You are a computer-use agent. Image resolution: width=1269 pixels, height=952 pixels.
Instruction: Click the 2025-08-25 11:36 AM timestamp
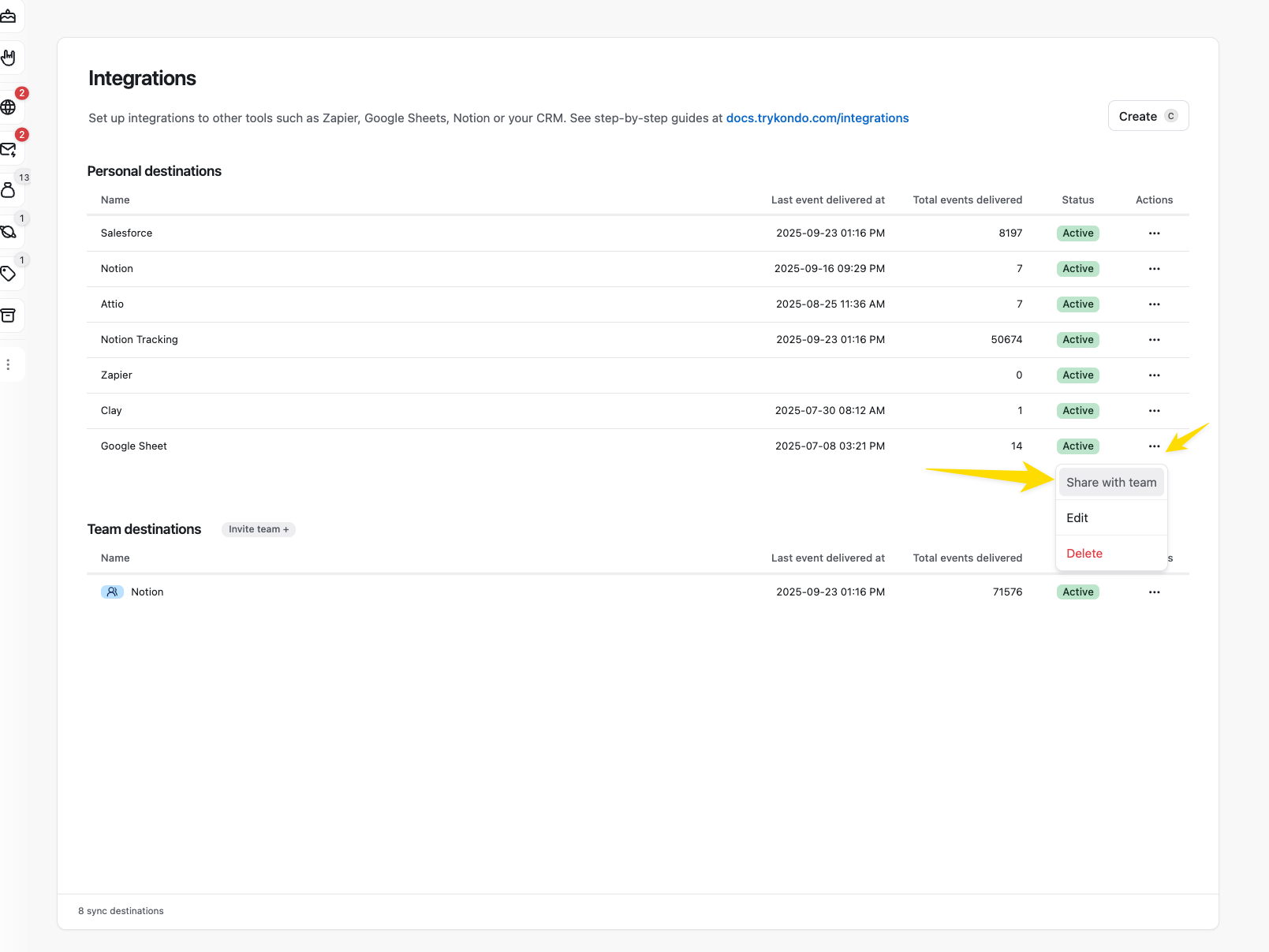[830, 304]
